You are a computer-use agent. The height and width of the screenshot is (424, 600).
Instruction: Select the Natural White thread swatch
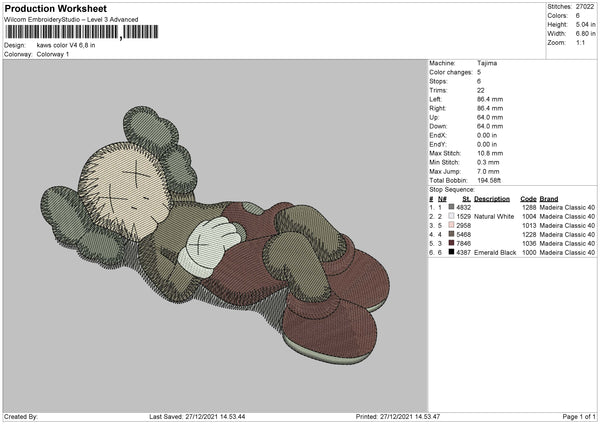(452, 216)
